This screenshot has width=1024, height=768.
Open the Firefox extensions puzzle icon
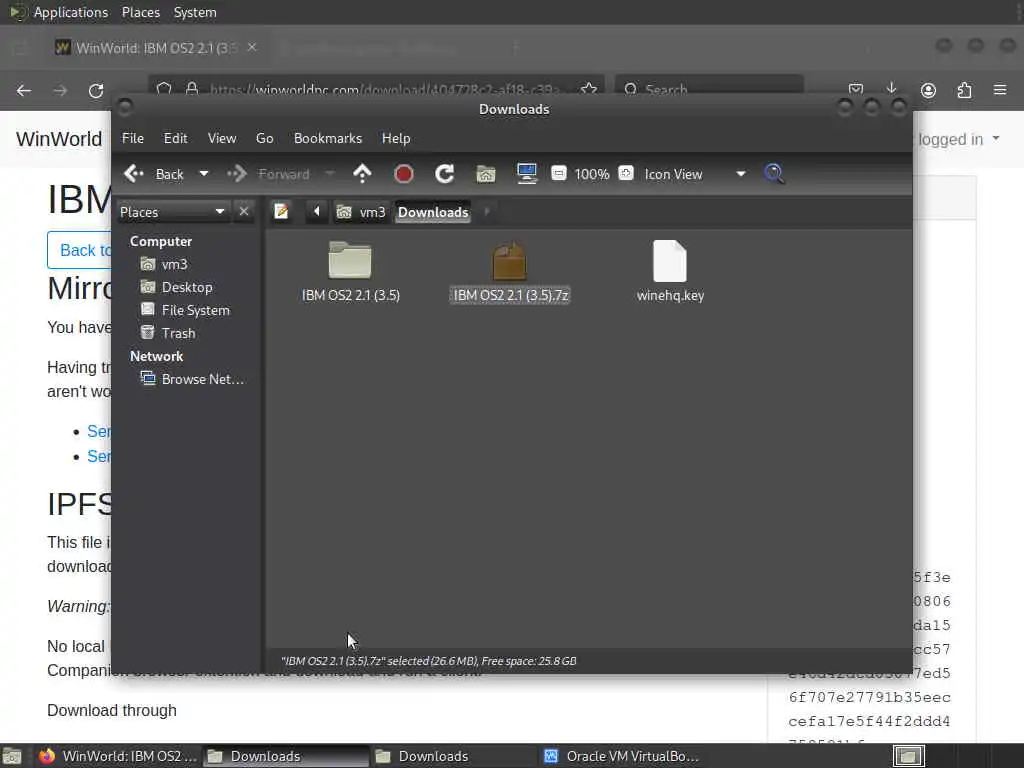tap(965, 90)
